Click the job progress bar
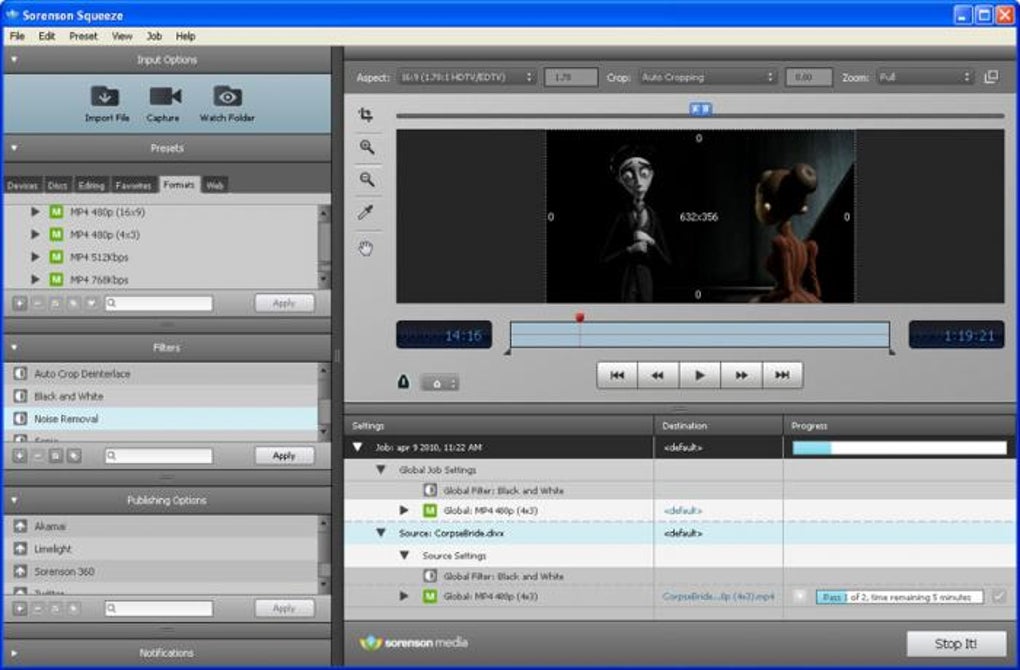 (899, 448)
